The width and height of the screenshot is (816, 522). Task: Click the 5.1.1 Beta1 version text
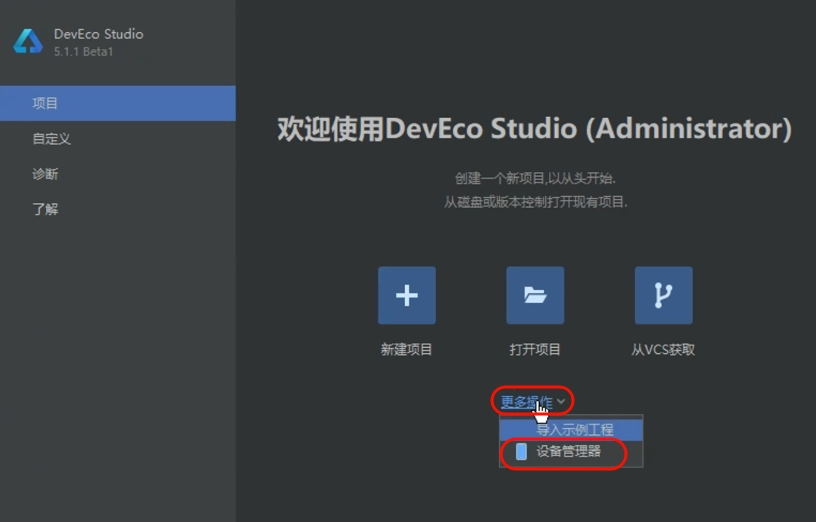[x=83, y=52]
